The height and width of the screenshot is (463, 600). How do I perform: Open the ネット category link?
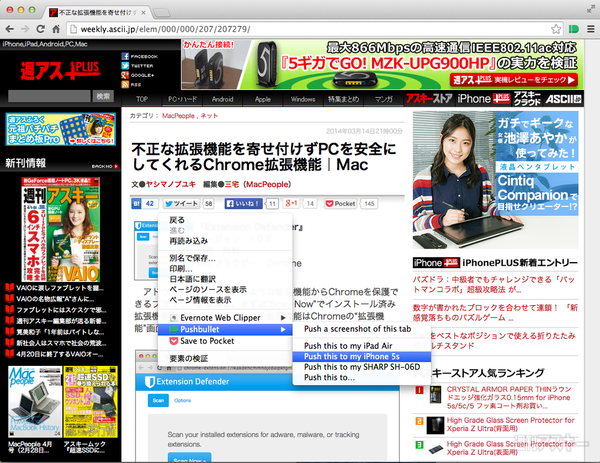(209, 116)
